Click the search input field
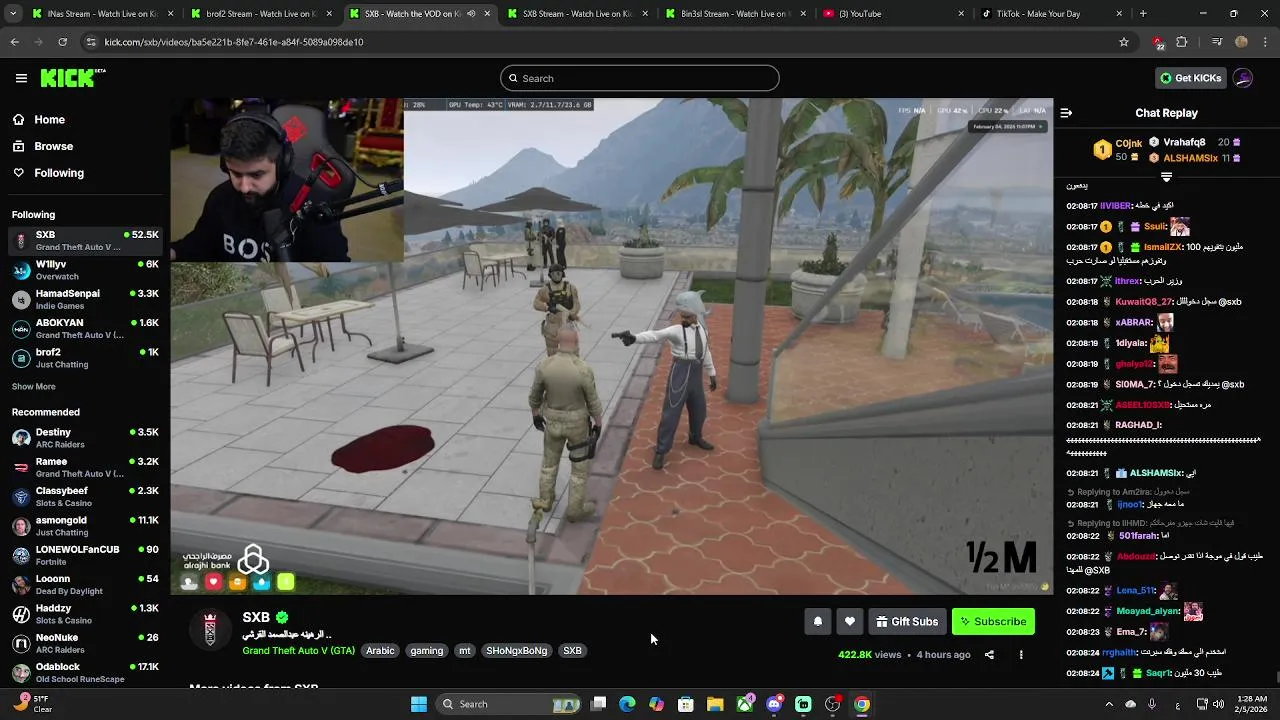Image resolution: width=1280 pixels, height=720 pixels. click(640, 78)
